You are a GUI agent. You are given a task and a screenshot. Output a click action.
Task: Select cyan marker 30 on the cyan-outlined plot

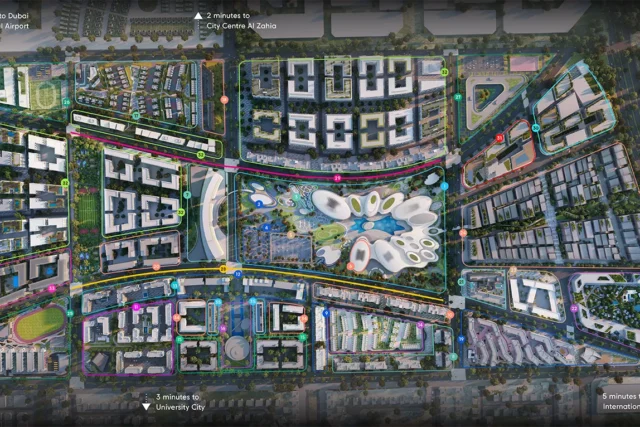click(x=536, y=128)
